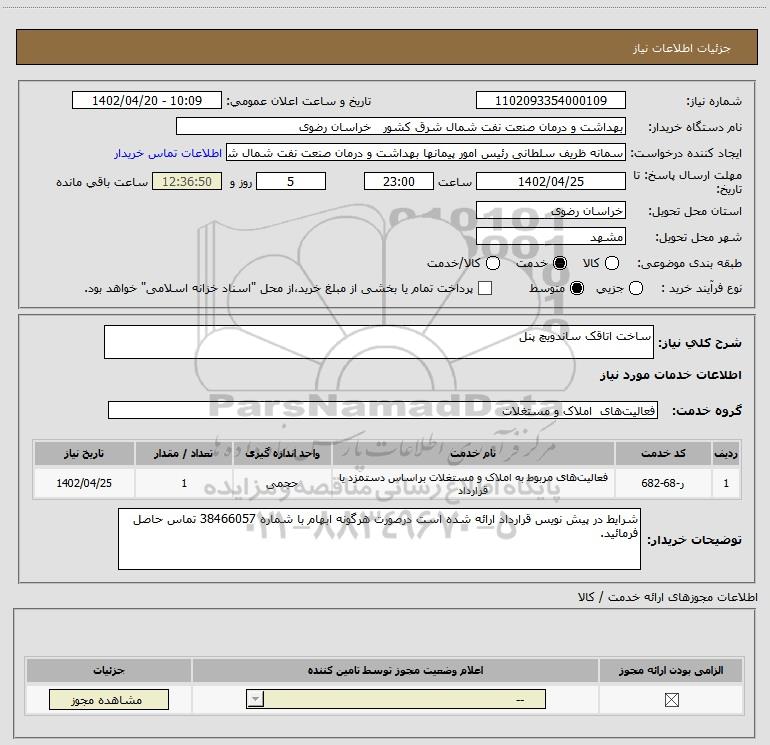Select the 'خدمت' radio button

tap(559, 263)
